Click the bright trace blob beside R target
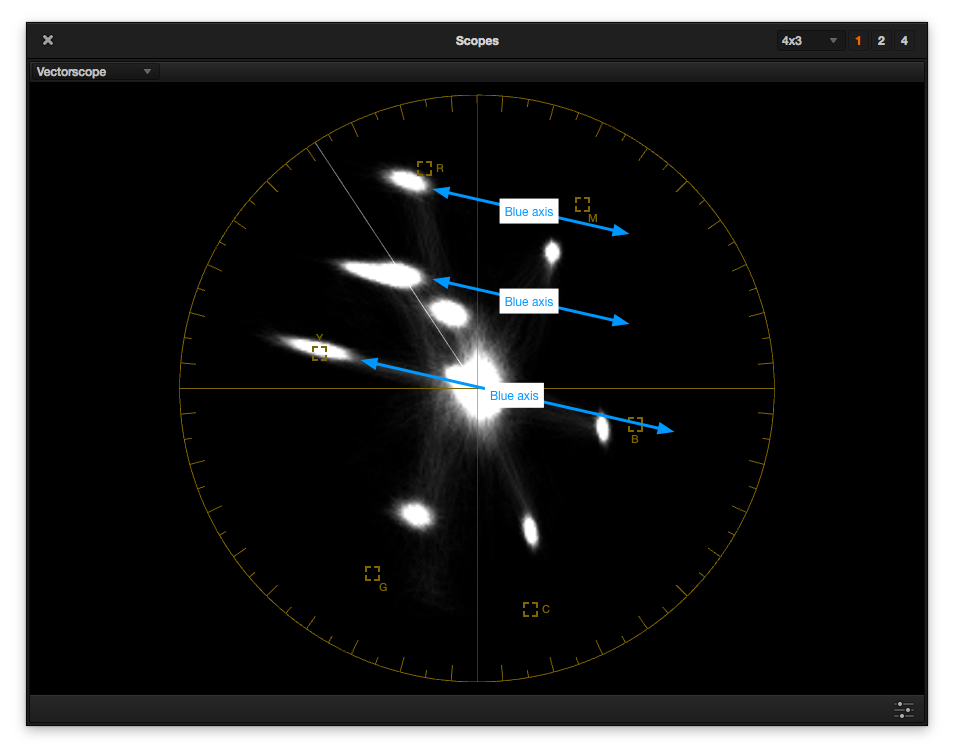Screen dimensions: 954x756 407,181
